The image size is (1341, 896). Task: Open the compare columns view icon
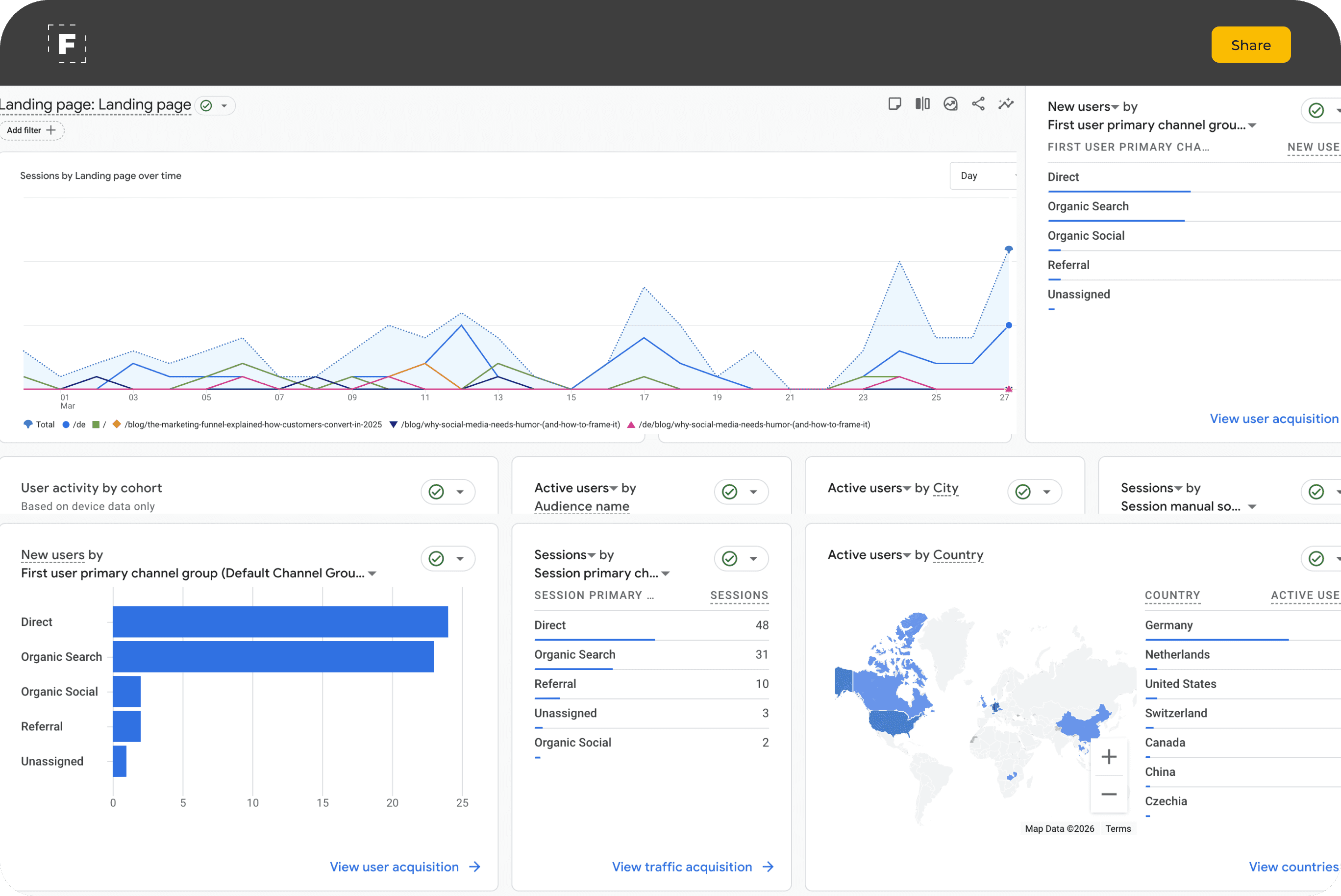(922, 103)
